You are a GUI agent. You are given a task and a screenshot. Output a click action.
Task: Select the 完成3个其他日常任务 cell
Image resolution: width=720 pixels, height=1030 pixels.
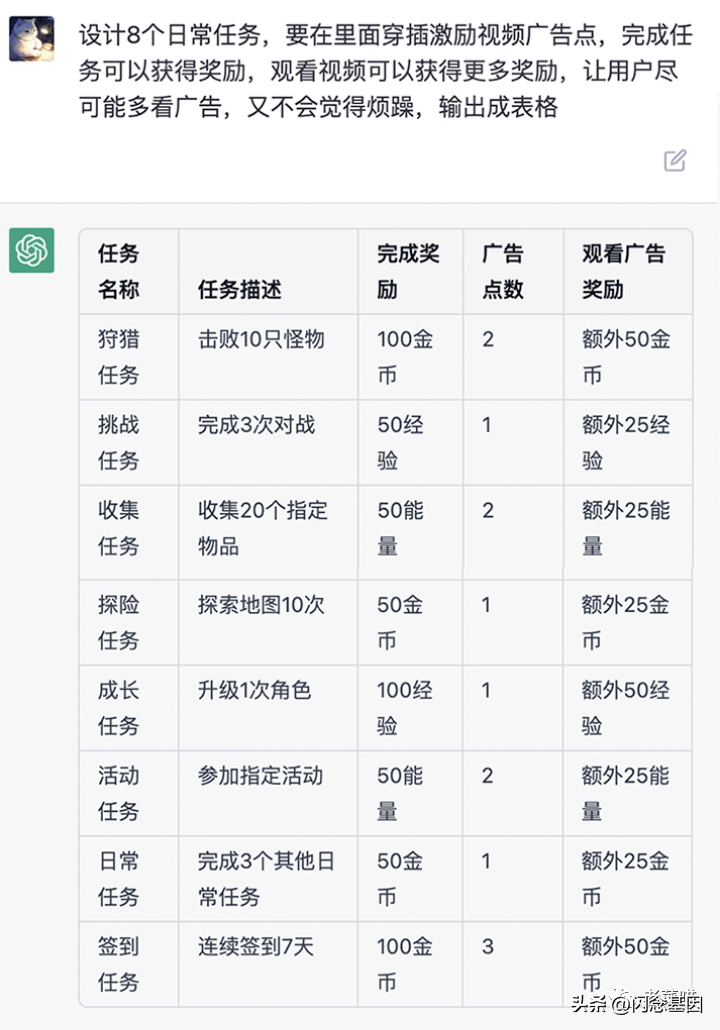click(x=265, y=878)
